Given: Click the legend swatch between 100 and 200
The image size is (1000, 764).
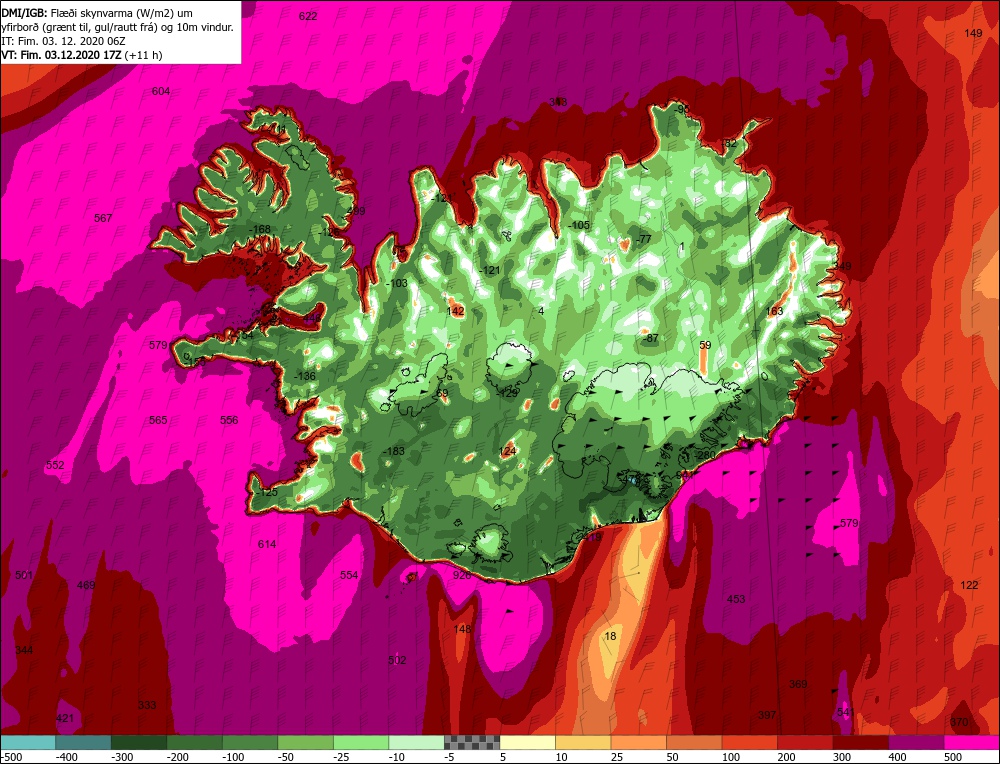Looking at the screenshot, I should (749, 742).
